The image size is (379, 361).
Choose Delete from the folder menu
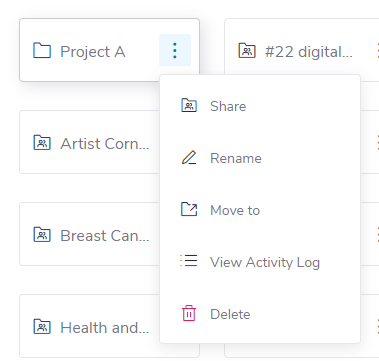click(260, 314)
